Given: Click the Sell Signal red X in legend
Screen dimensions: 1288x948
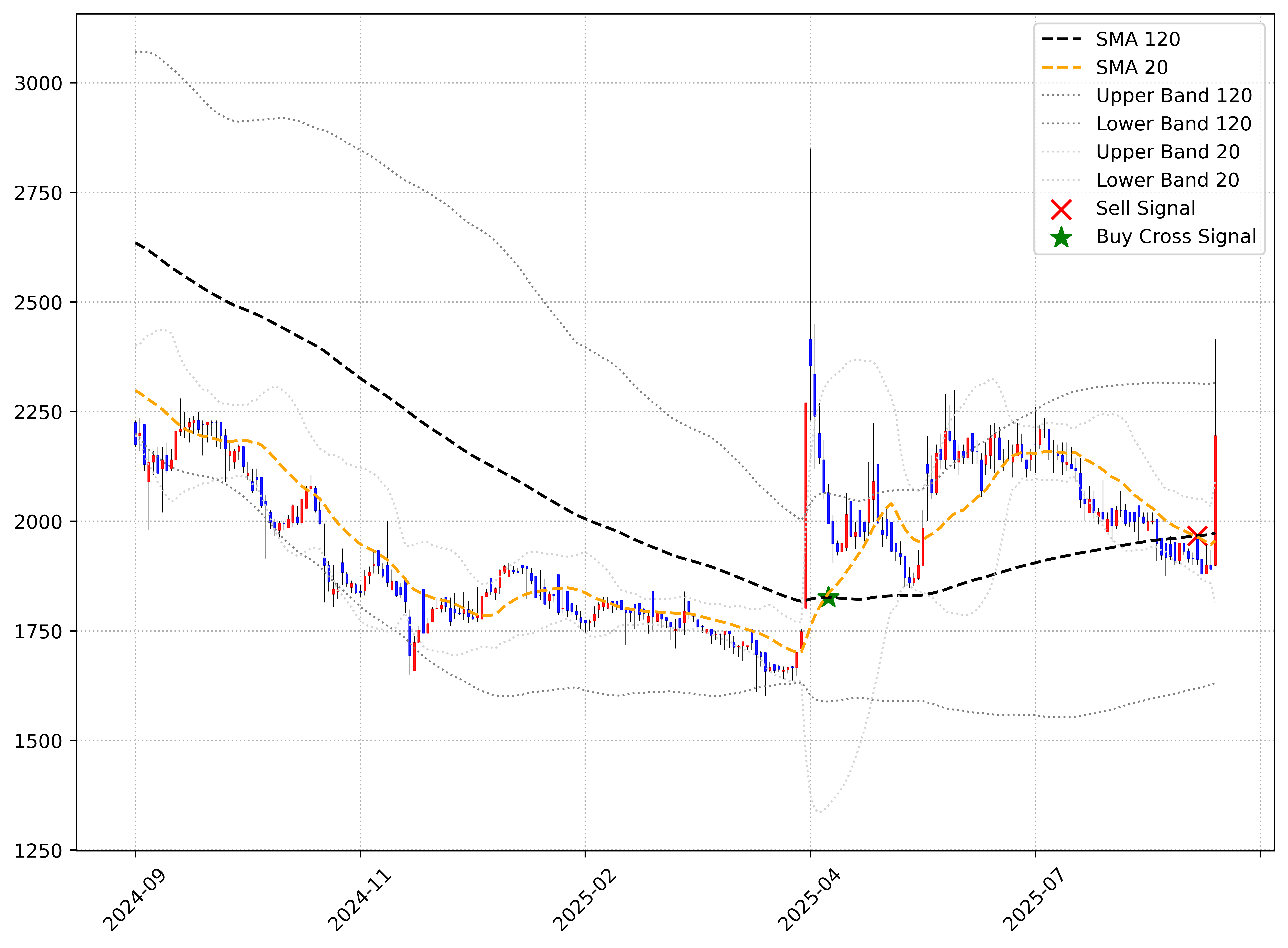Looking at the screenshot, I should coord(1061,209).
